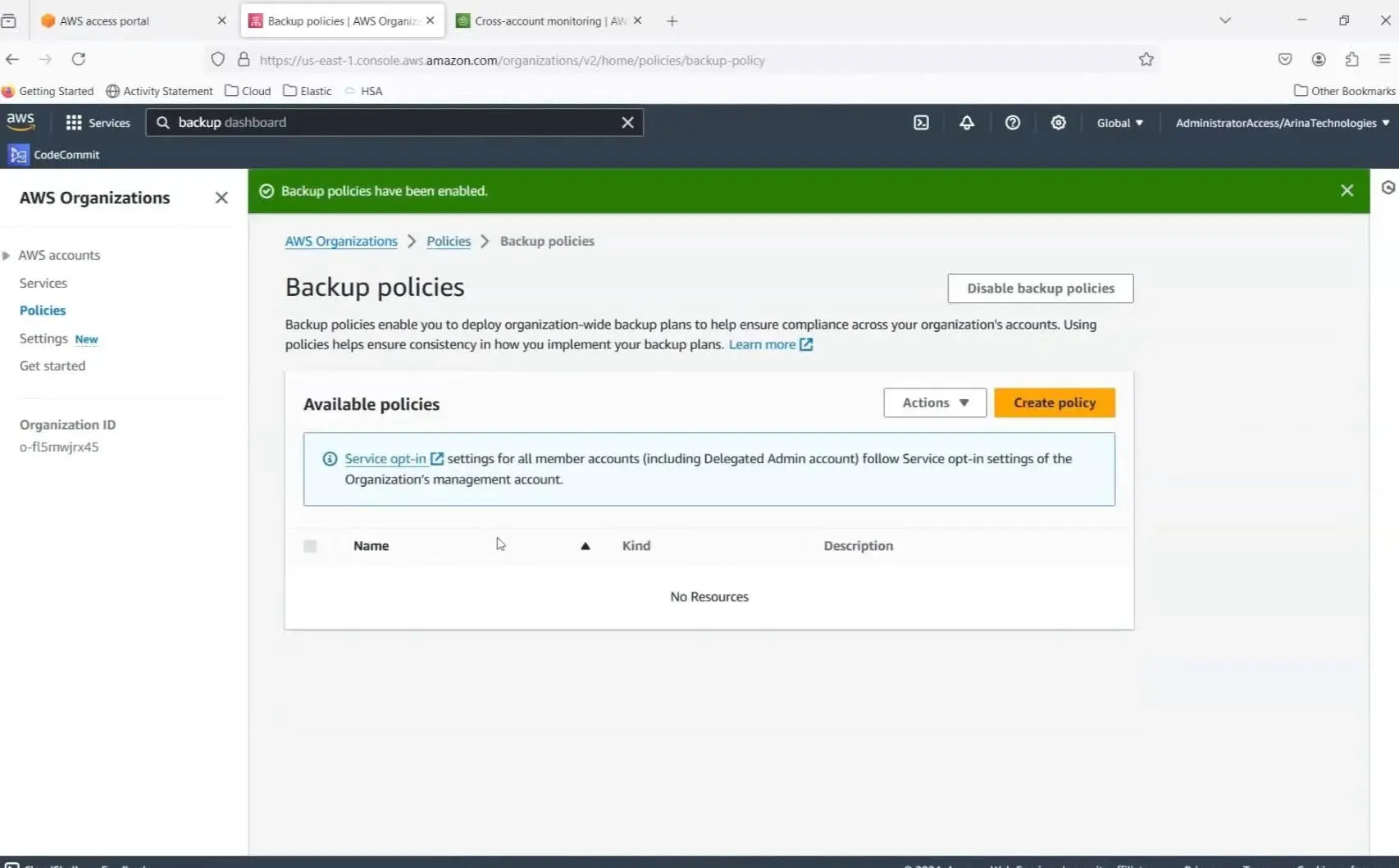Toggle the select-all policies checkbox

coord(310,547)
